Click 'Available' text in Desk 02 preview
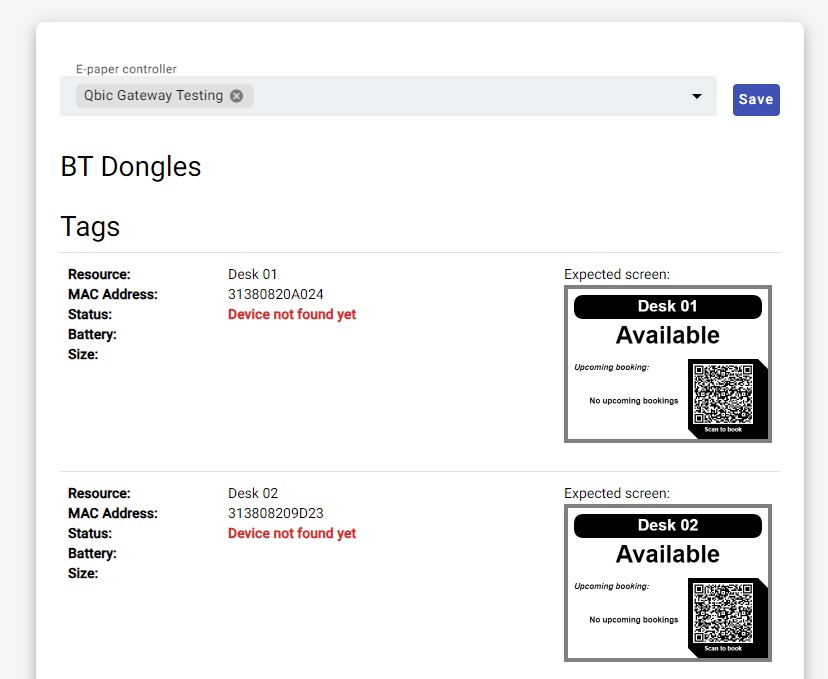This screenshot has height=679, width=828. click(668, 554)
